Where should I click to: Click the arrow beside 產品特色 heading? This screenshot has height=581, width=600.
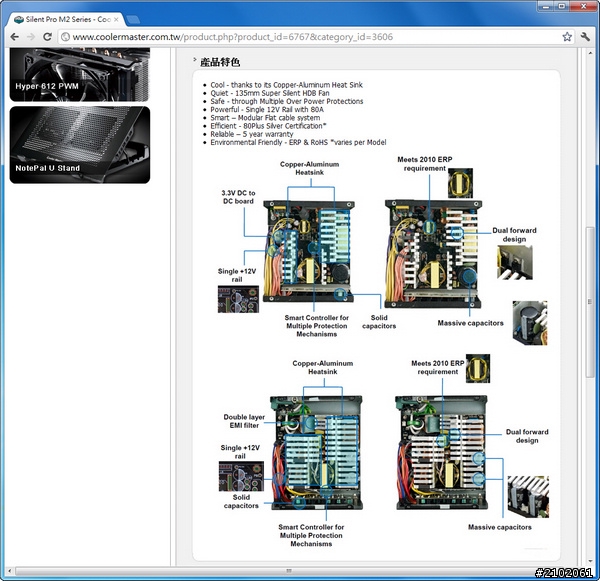tap(195, 60)
